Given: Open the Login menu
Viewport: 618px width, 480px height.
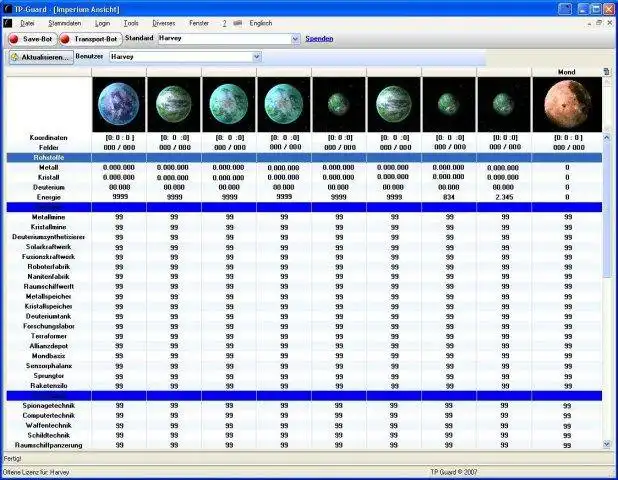Looking at the screenshot, I should 102,23.
